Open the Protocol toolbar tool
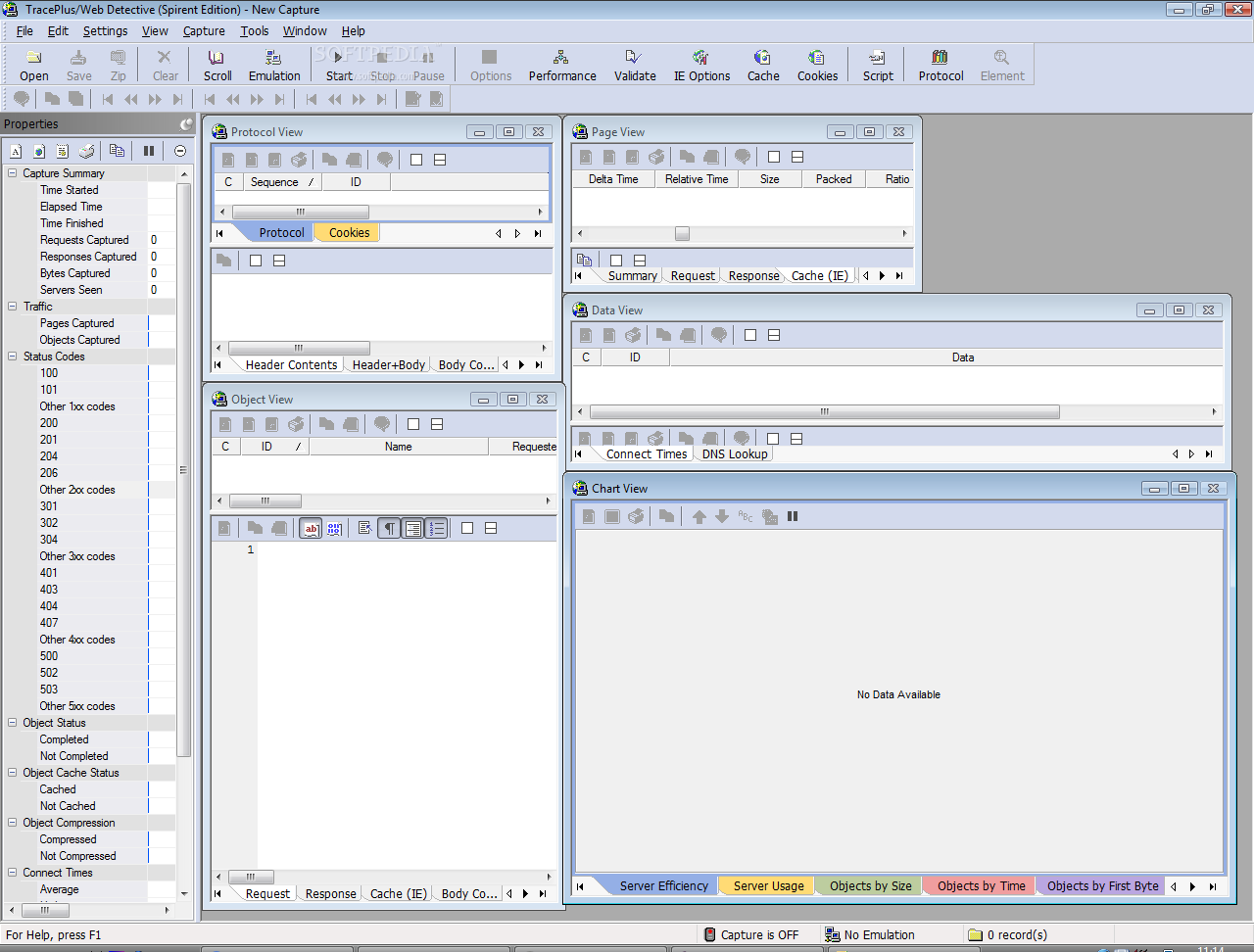The image size is (1254, 952). pyautogui.click(x=940, y=66)
